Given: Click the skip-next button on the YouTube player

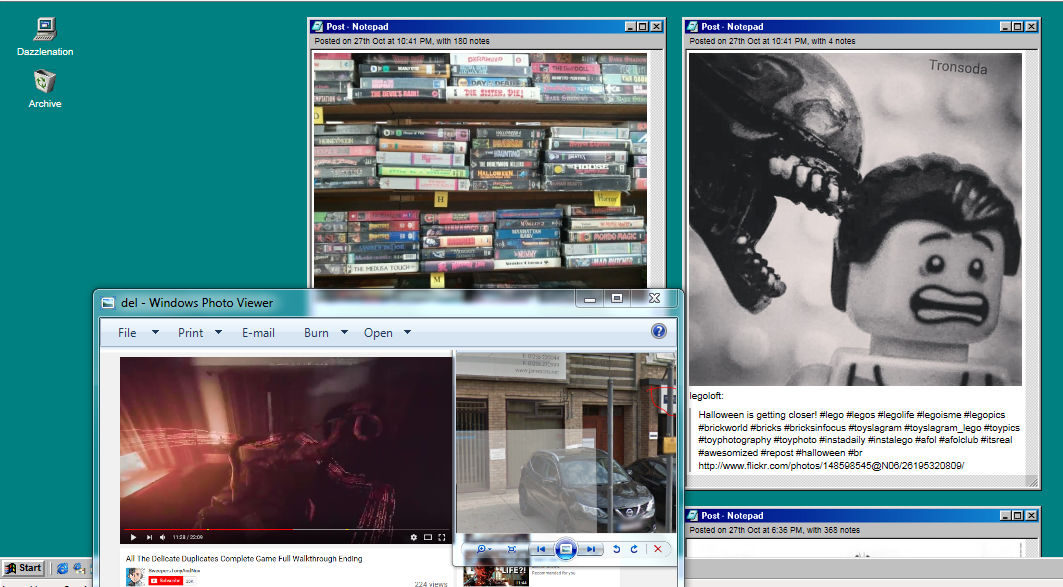Looking at the screenshot, I should [x=149, y=538].
